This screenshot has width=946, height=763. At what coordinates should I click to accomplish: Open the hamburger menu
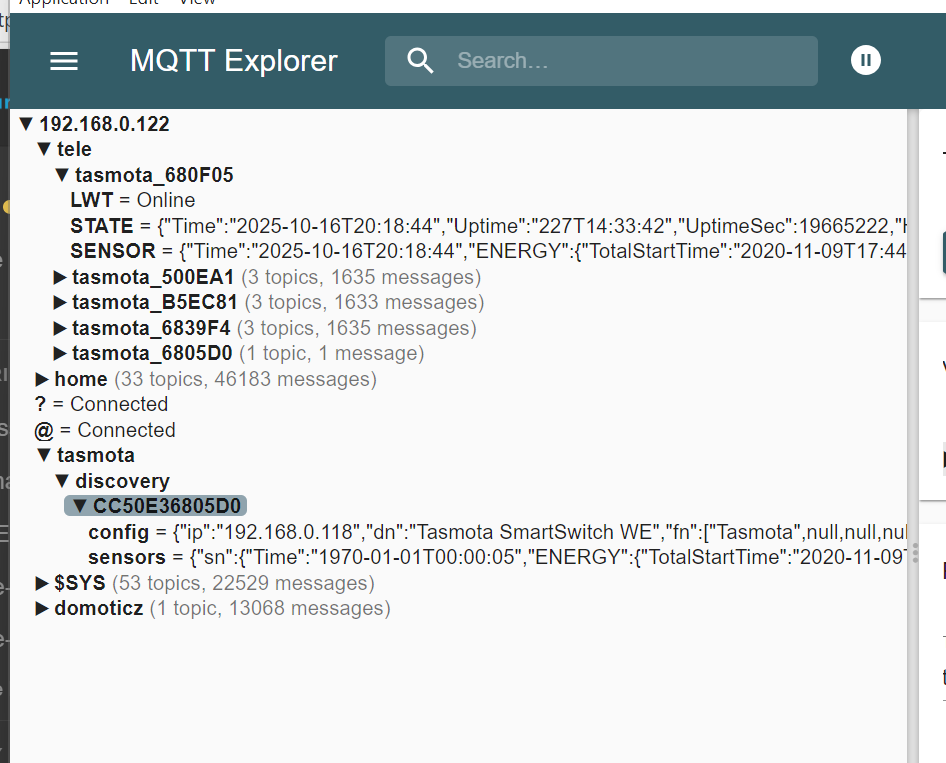pyautogui.click(x=64, y=61)
